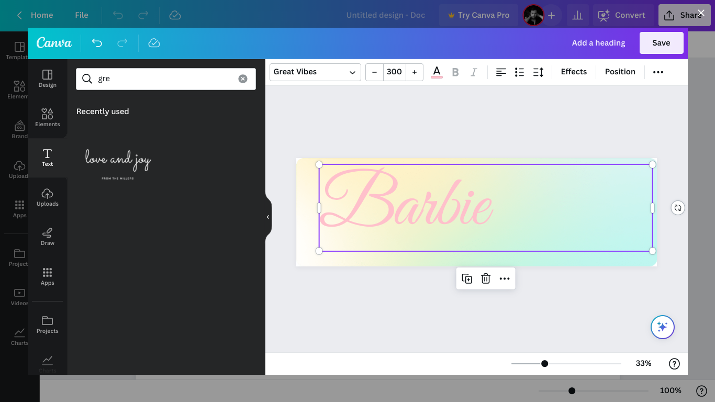This screenshot has height=402, width=715.
Task: Click the 33% zoom percentage
Action: [643, 363]
